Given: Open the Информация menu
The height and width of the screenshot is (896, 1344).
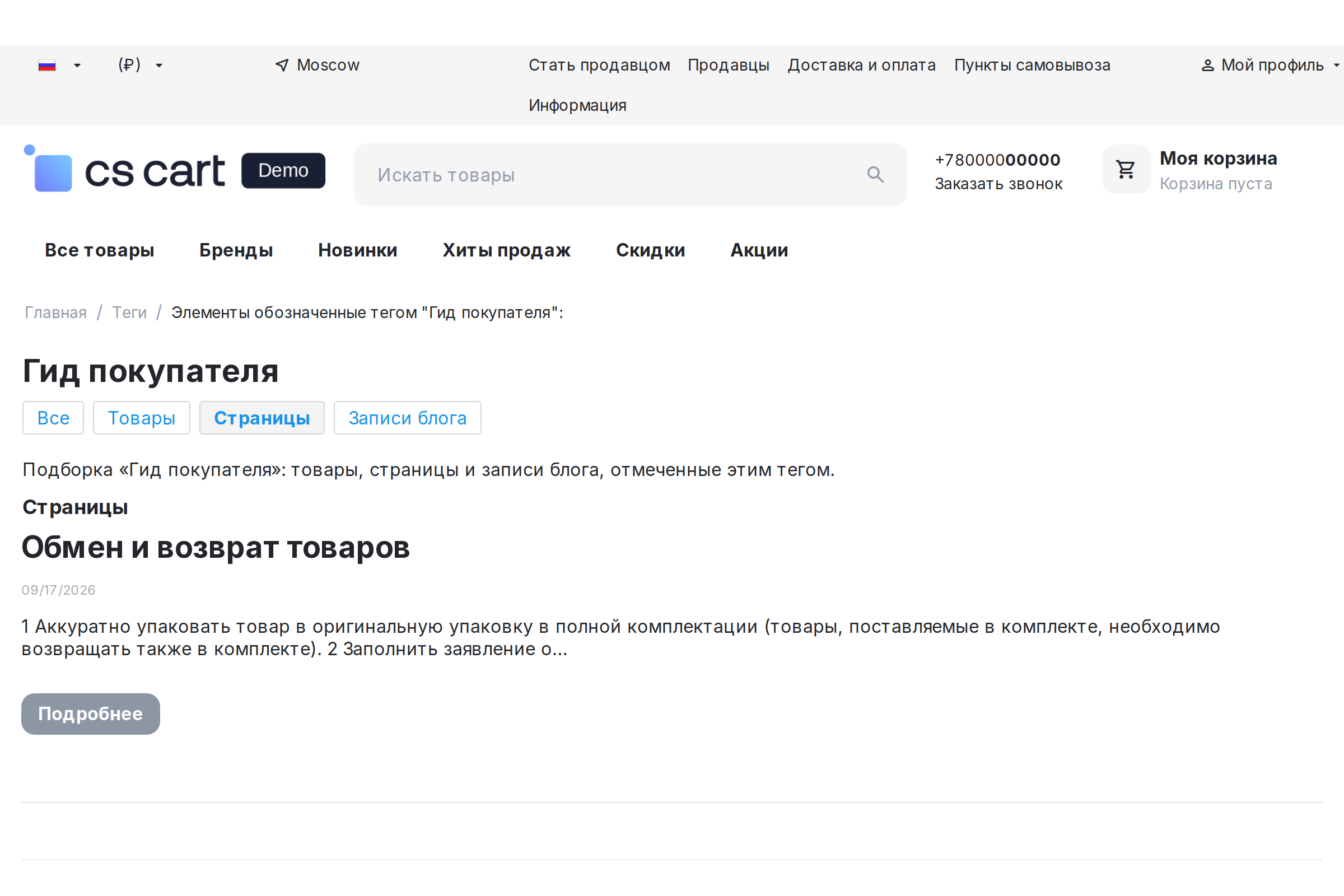Looking at the screenshot, I should pyautogui.click(x=577, y=105).
